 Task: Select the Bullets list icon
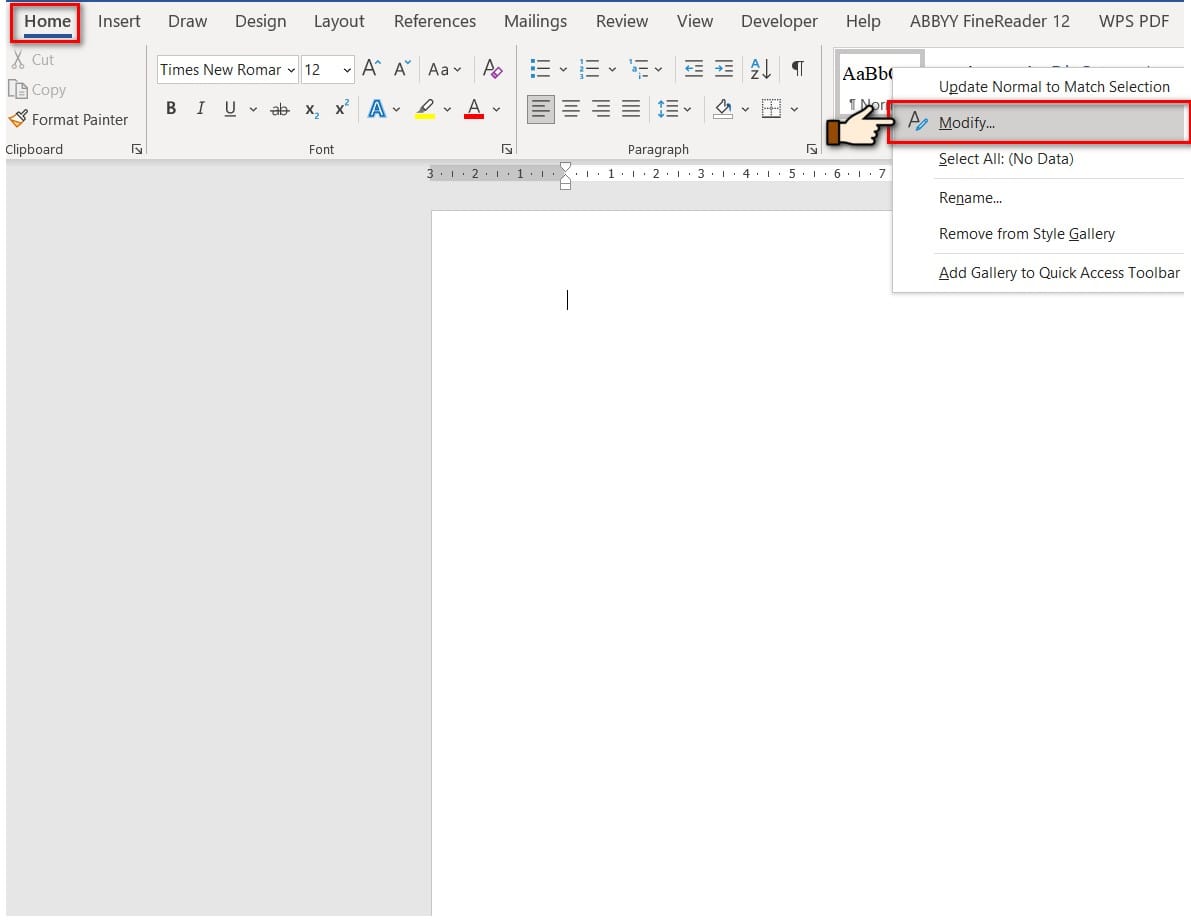[540, 69]
